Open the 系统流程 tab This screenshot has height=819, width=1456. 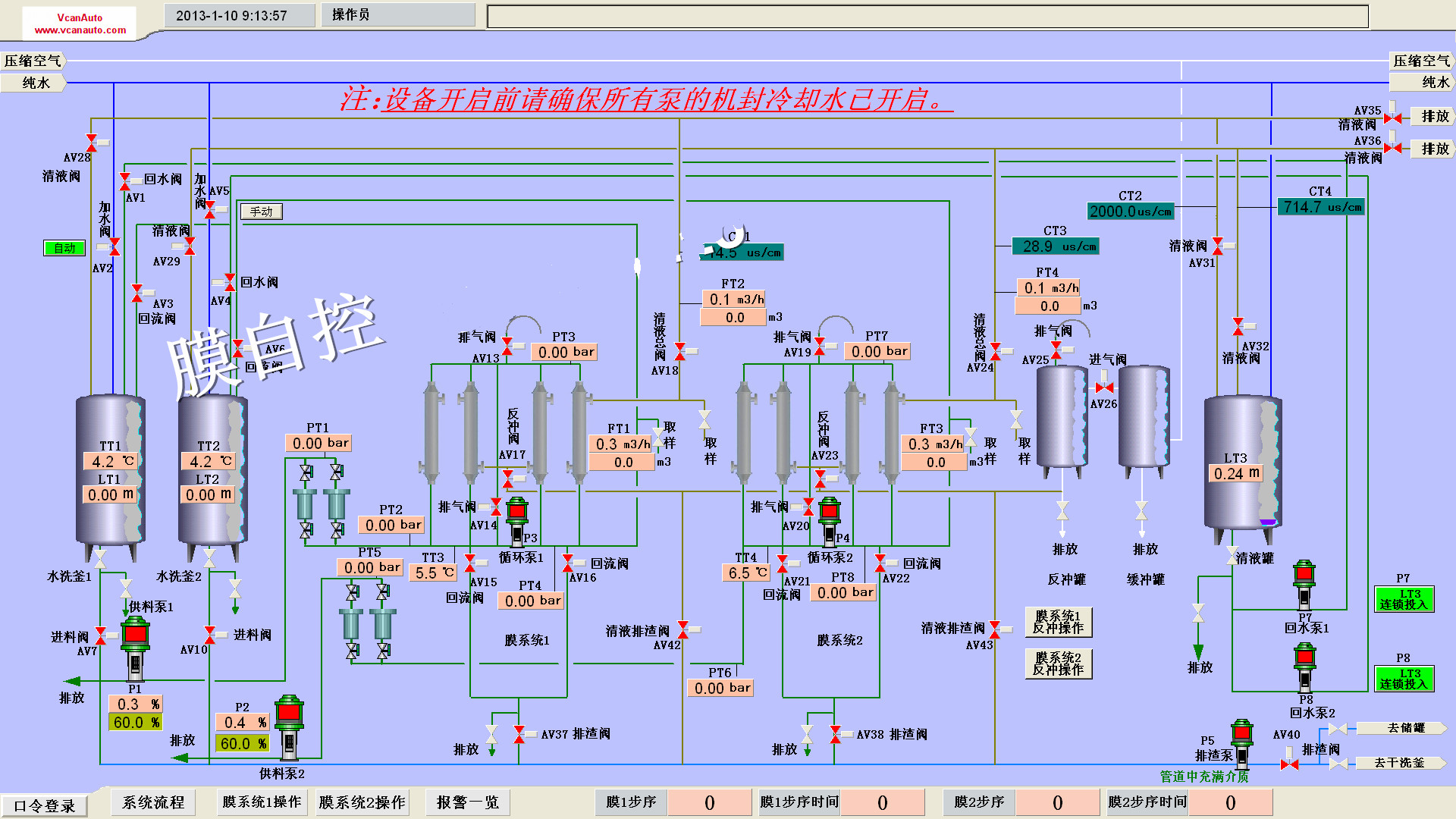click(153, 802)
